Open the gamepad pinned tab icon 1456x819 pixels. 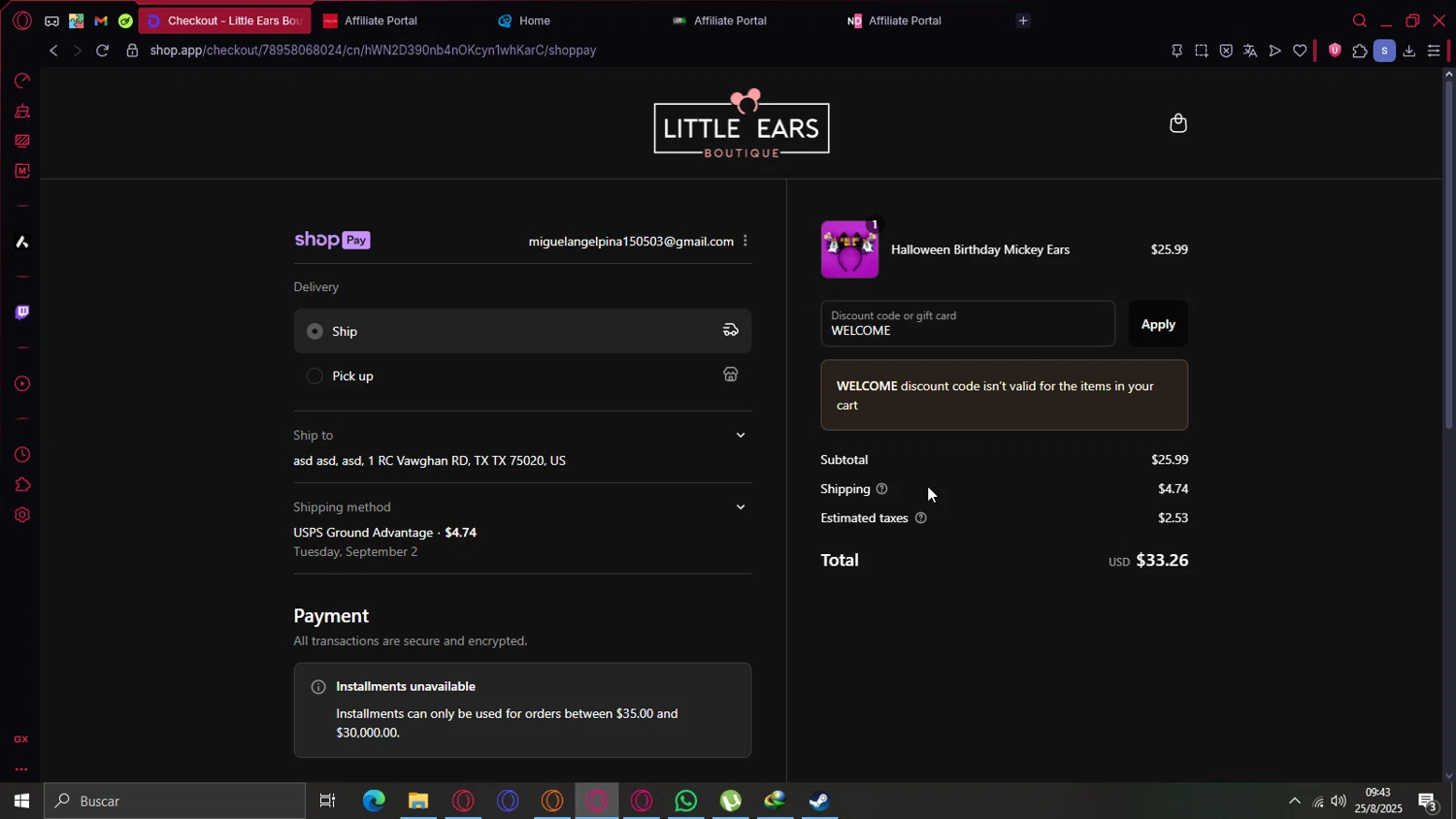(x=51, y=20)
